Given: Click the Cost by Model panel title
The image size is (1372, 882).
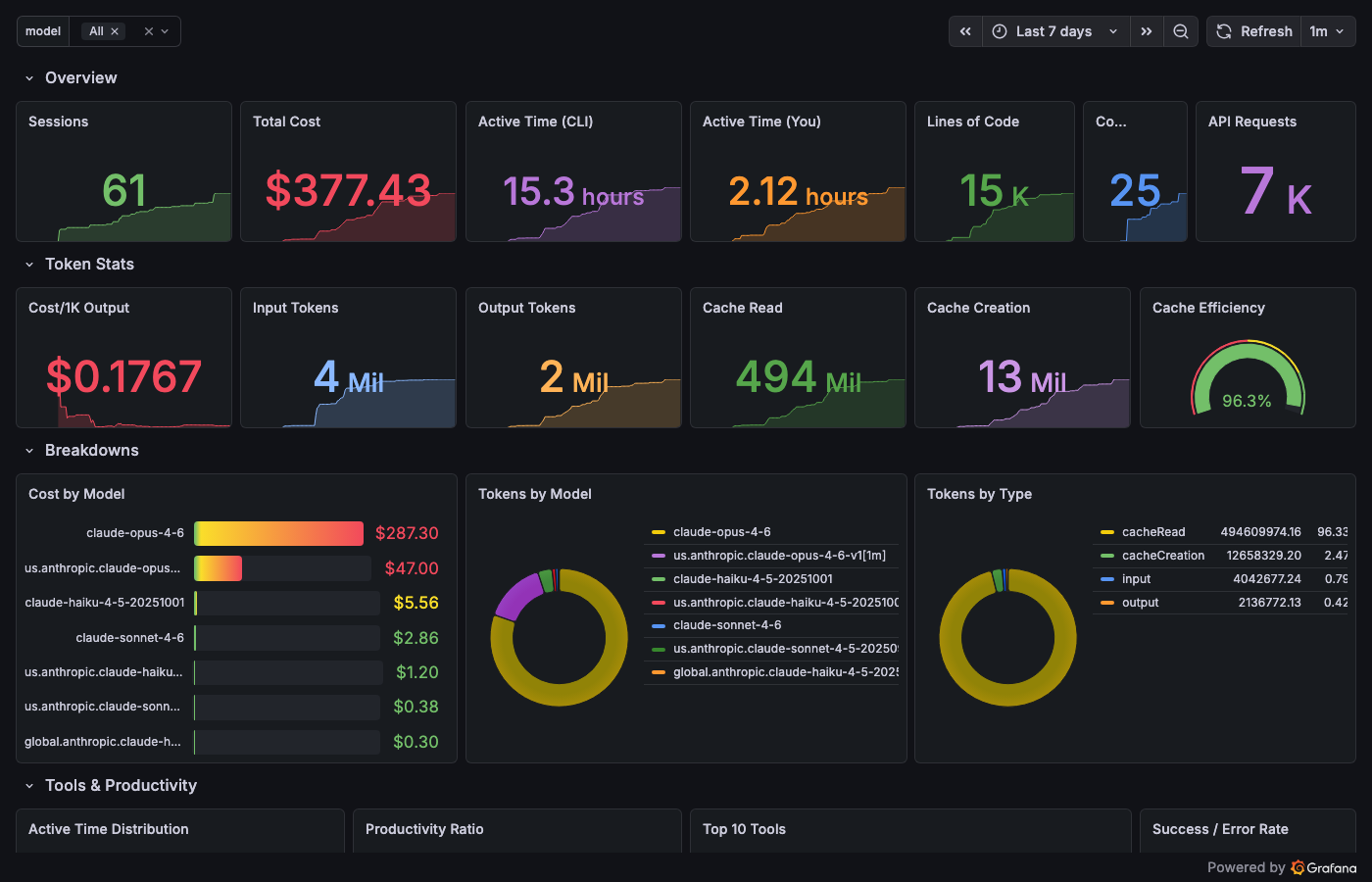Looking at the screenshot, I should pos(76,494).
